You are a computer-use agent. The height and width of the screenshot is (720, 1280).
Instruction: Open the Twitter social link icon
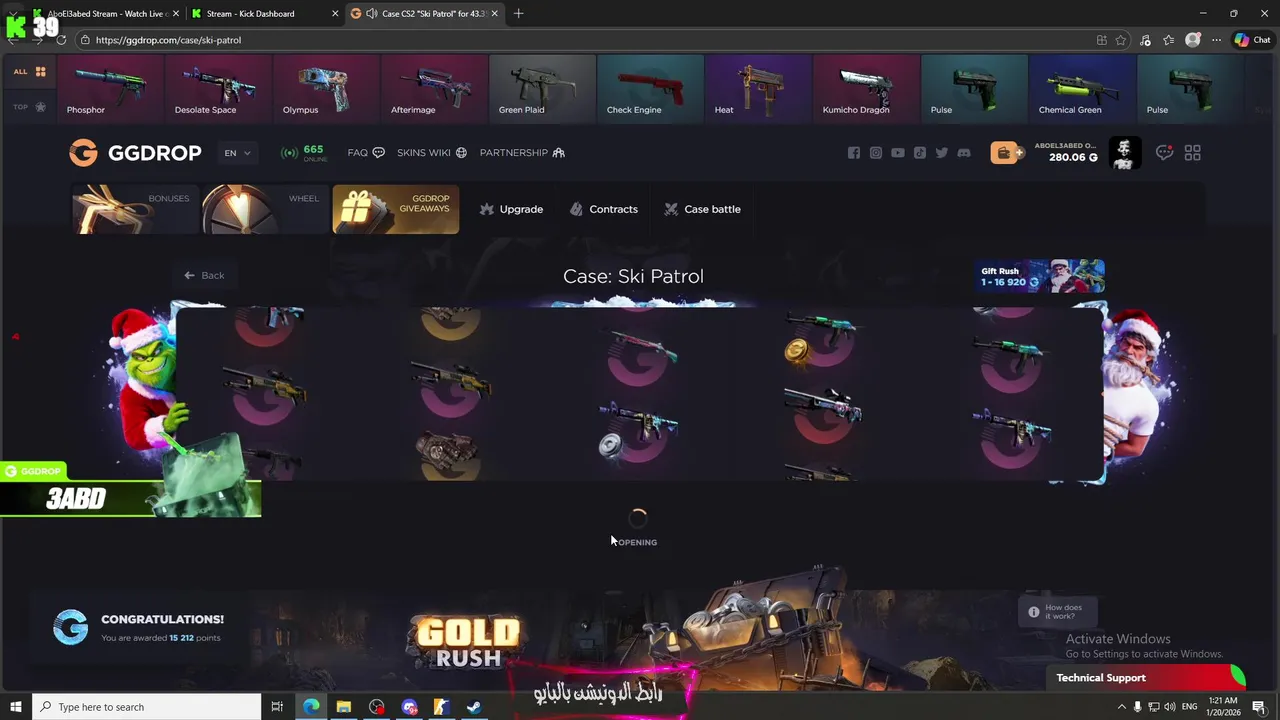pos(942,153)
